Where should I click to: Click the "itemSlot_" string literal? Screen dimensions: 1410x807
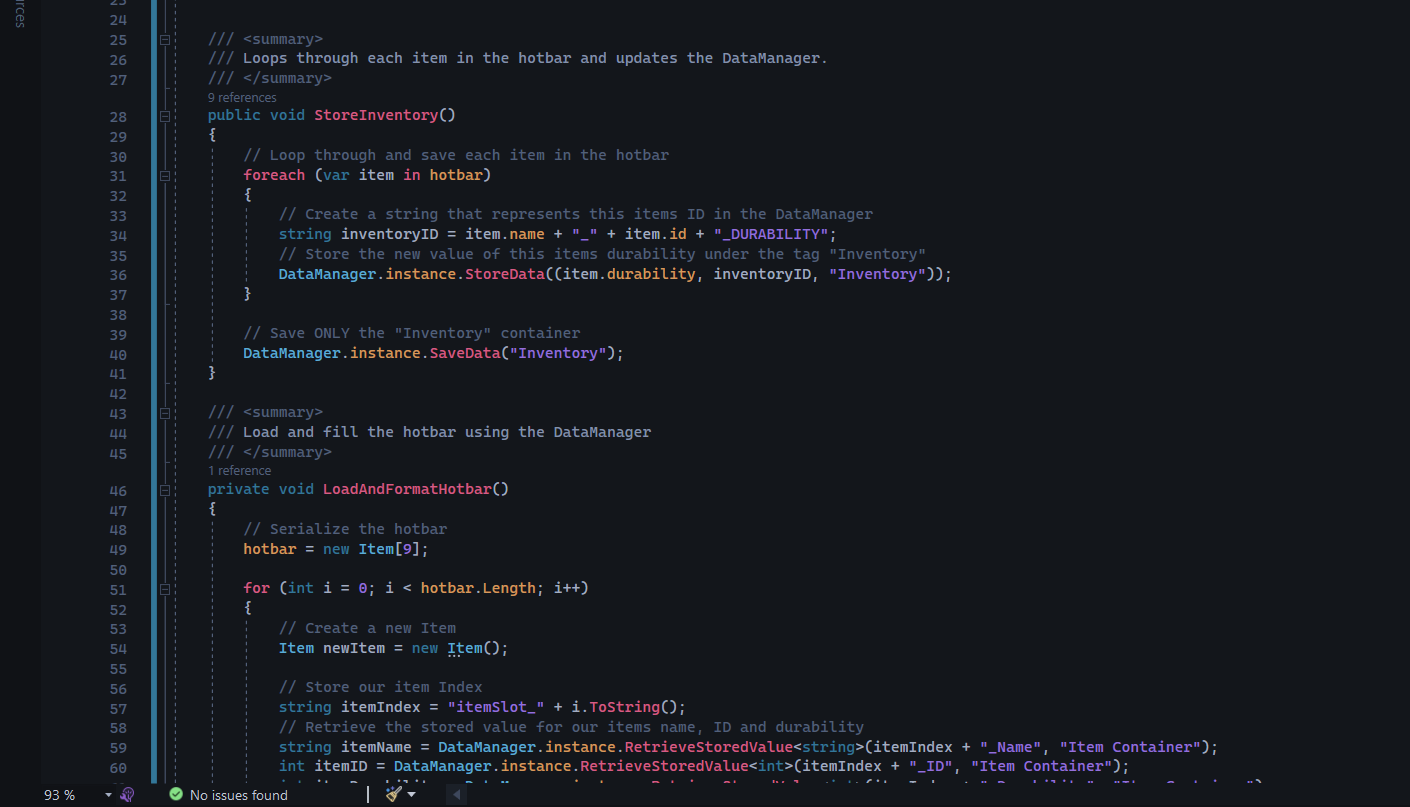496,707
